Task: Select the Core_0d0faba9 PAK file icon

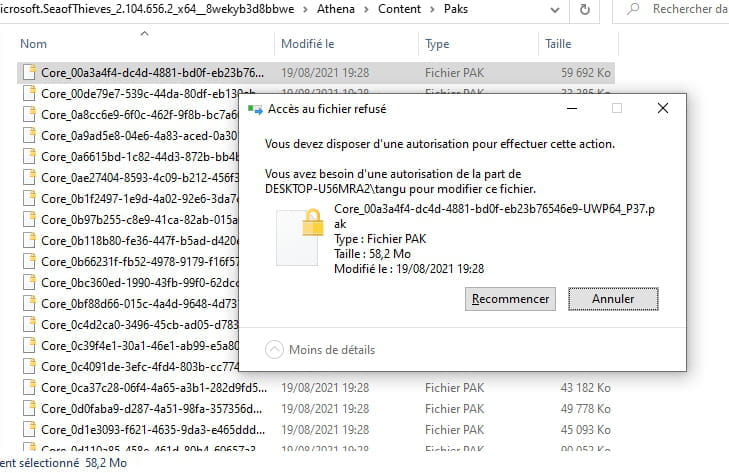Action: pyautogui.click(x=30, y=408)
